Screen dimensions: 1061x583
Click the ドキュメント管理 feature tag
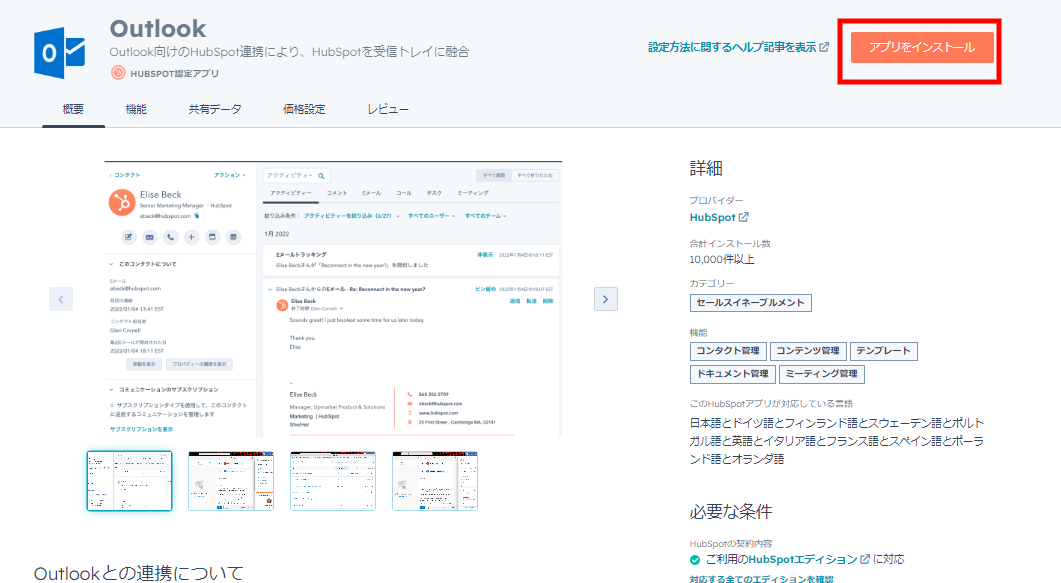pos(733,374)
